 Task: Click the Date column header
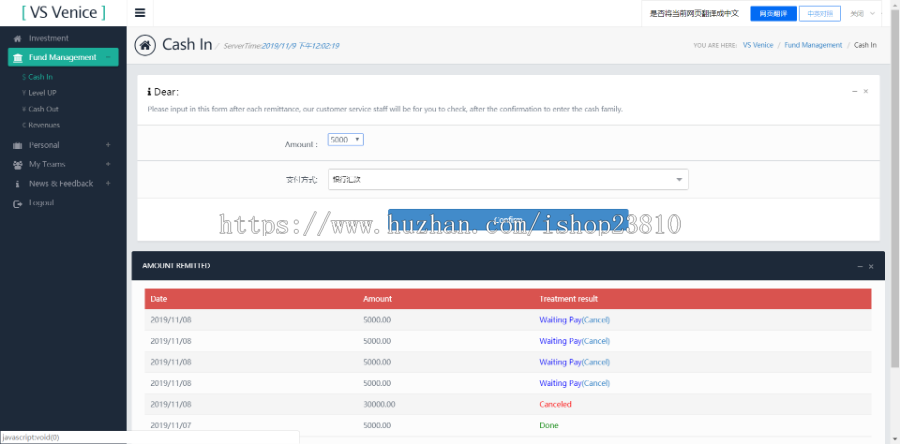click(x=159, y=299)
